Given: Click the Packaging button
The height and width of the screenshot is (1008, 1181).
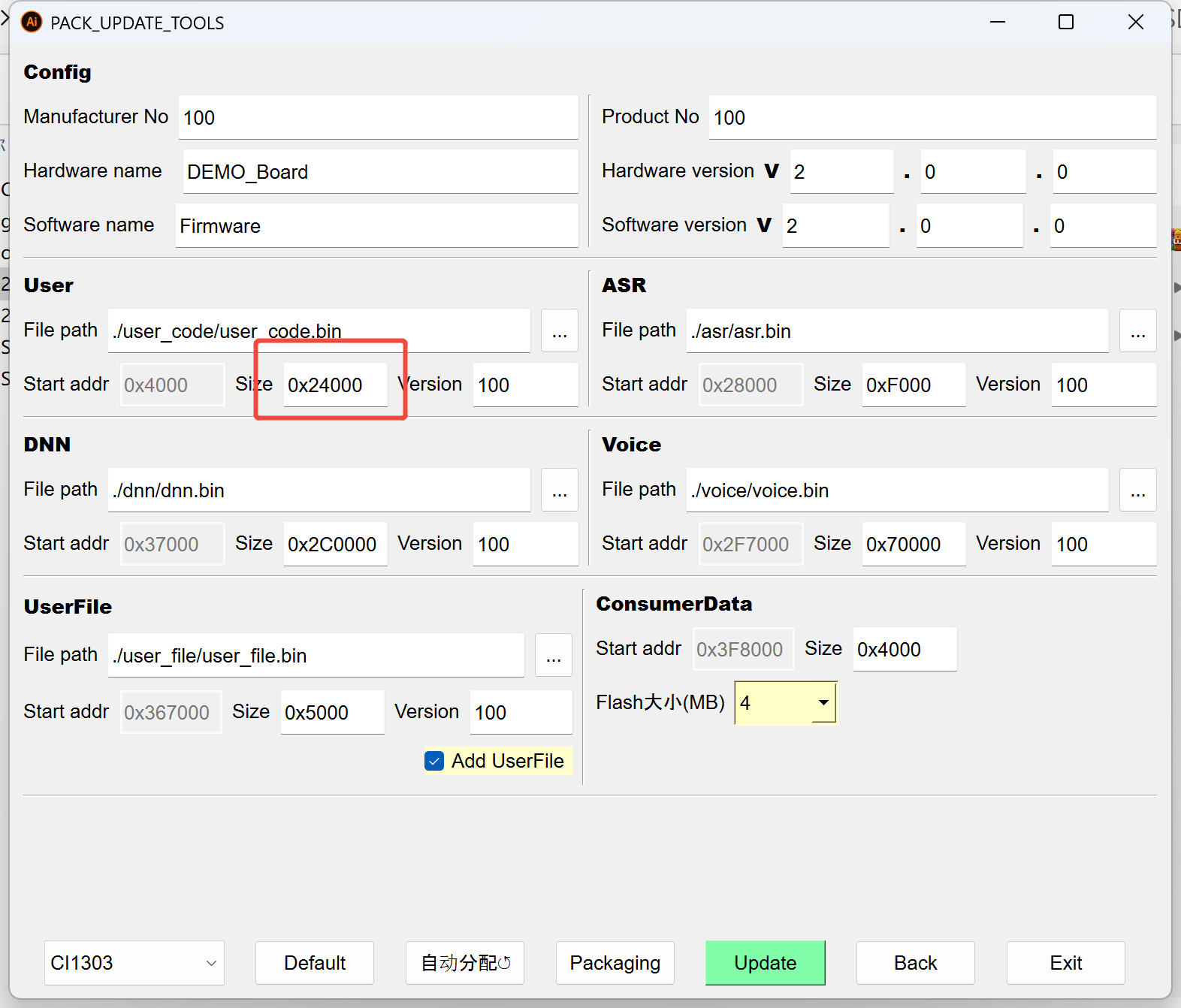Looking at the screenshot, I should (x=615, y=963).
